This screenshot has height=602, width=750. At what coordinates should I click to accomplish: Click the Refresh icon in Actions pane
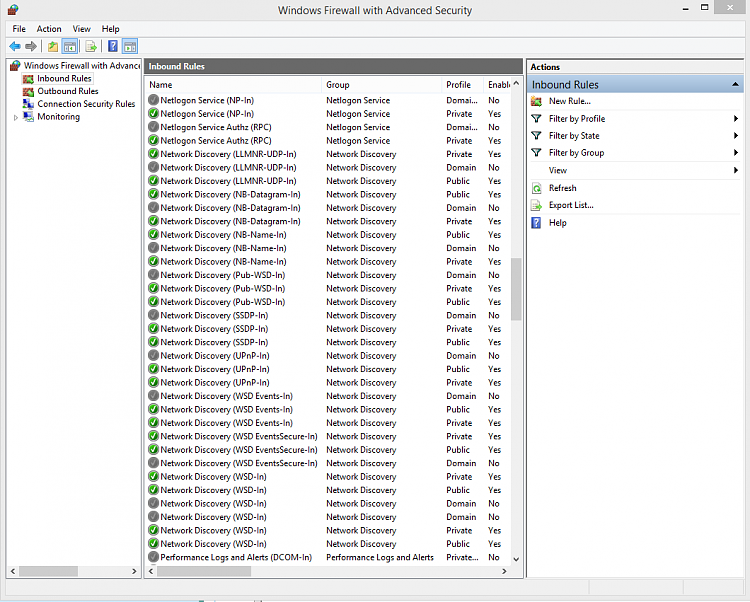click(x=537, y=188)
